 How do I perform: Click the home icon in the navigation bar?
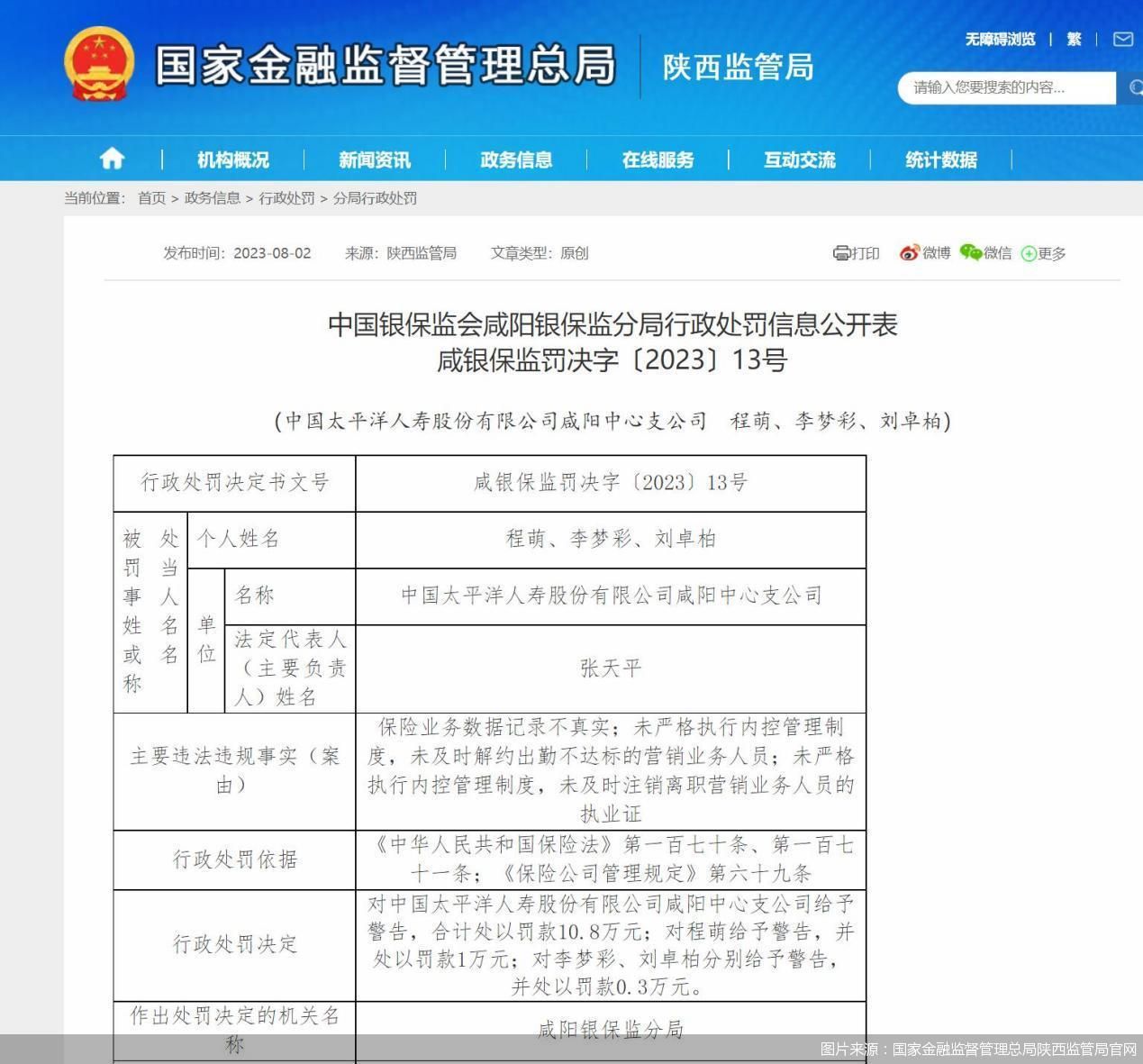pos(112,159)
